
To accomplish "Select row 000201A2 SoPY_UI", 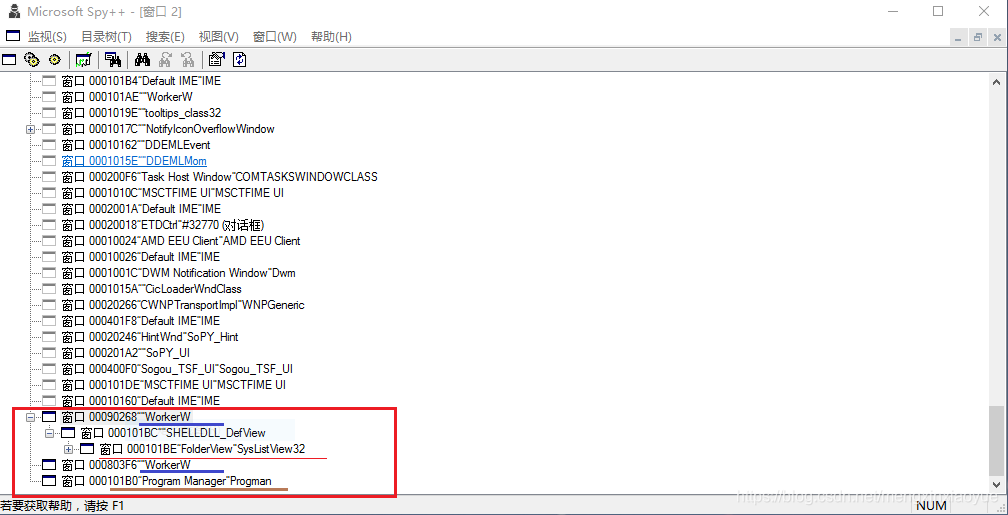I will (126, 353).
